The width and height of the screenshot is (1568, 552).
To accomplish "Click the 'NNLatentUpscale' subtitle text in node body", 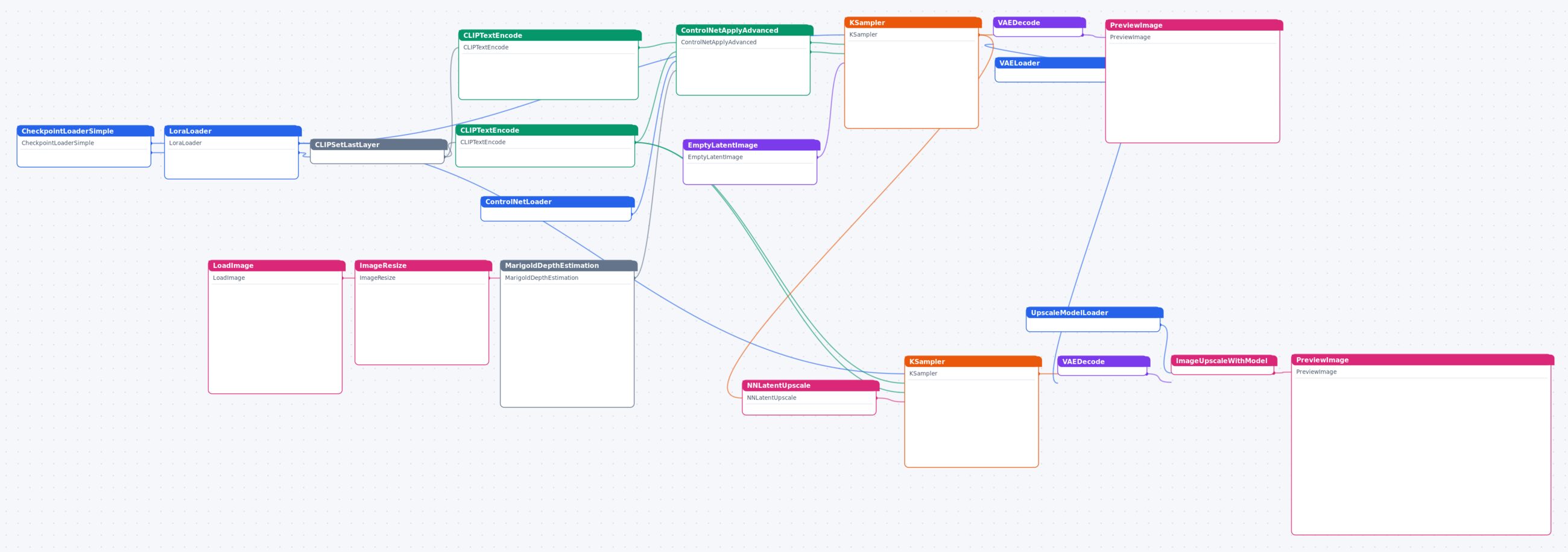I will click(x=771, y=398).
